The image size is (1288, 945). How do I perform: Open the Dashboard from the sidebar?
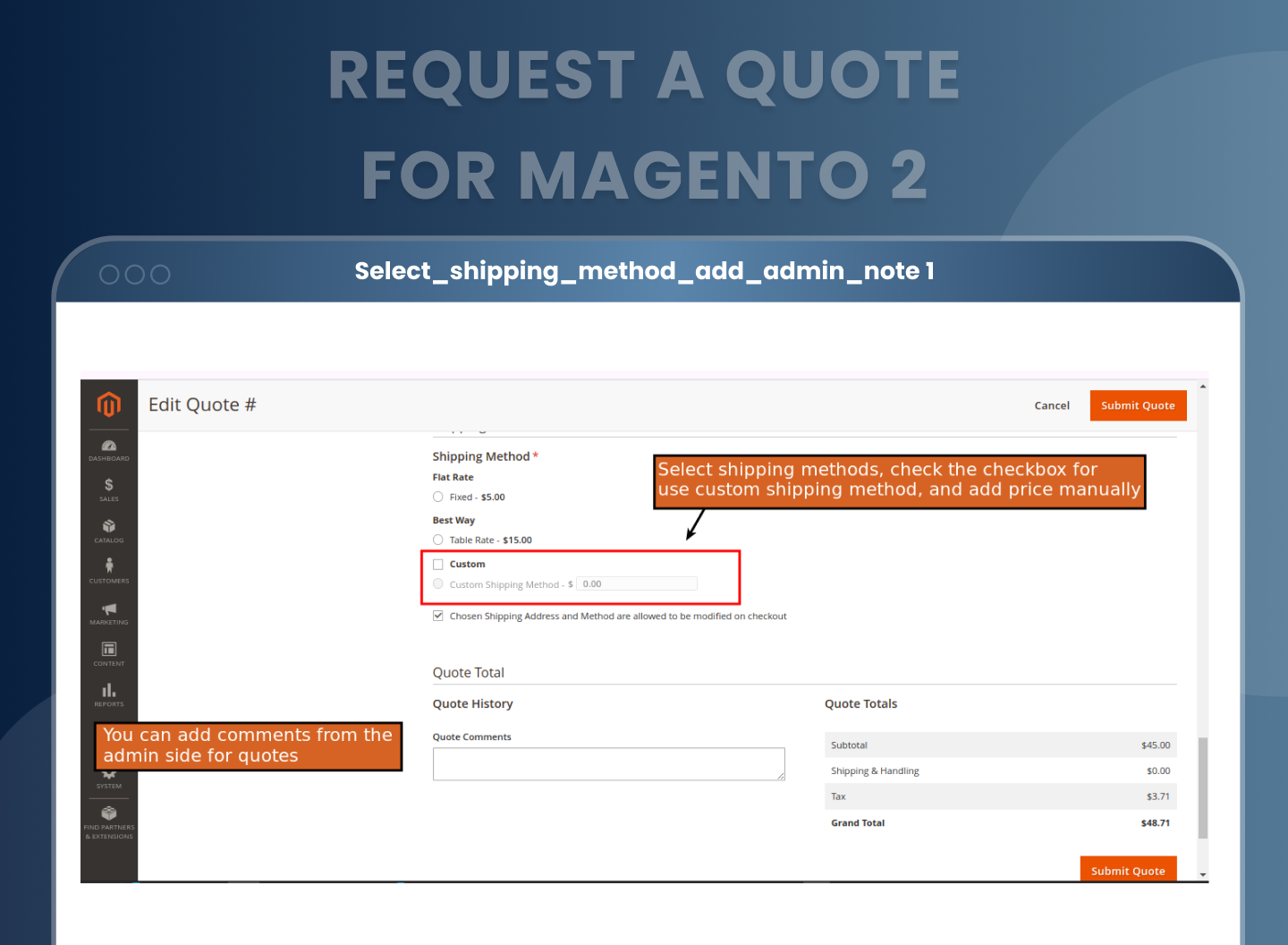coord(108,446)
